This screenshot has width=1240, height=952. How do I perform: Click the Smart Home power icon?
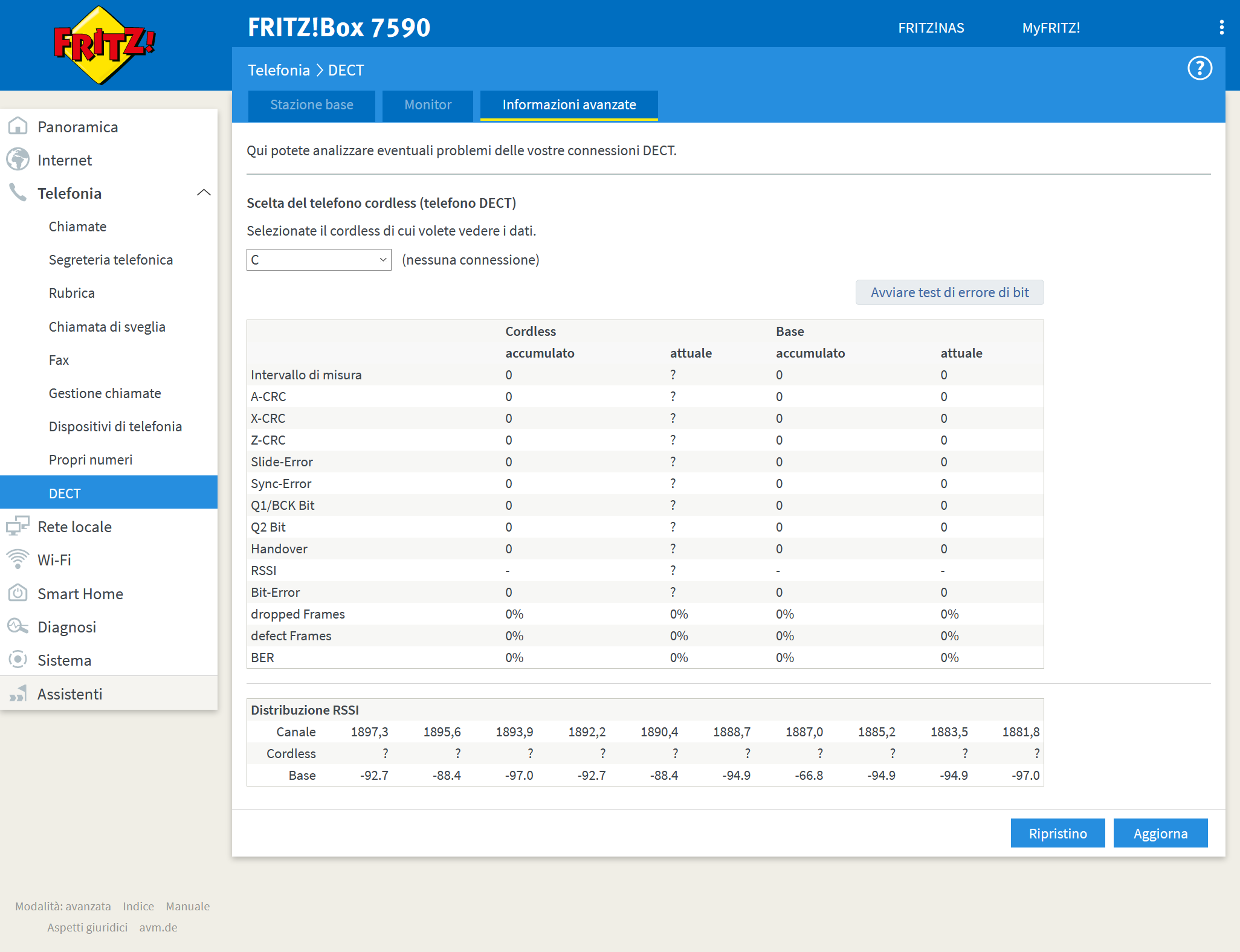coord(18,593)
